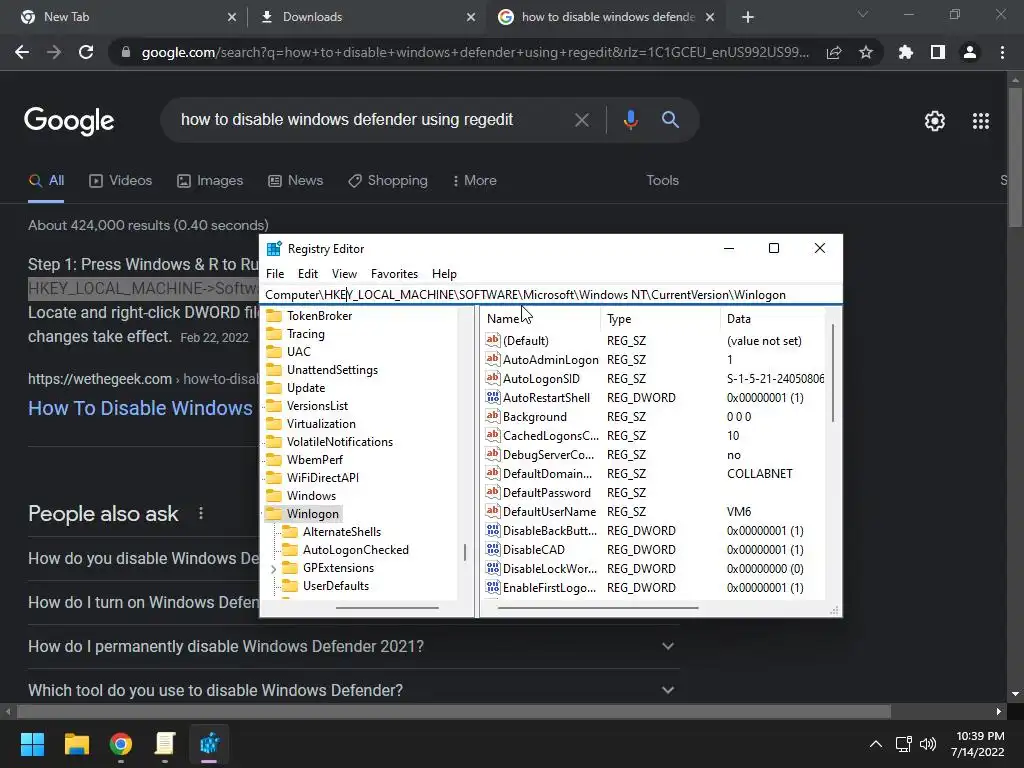
Task: Select Shopping search filter
Action: coord(388,180)
